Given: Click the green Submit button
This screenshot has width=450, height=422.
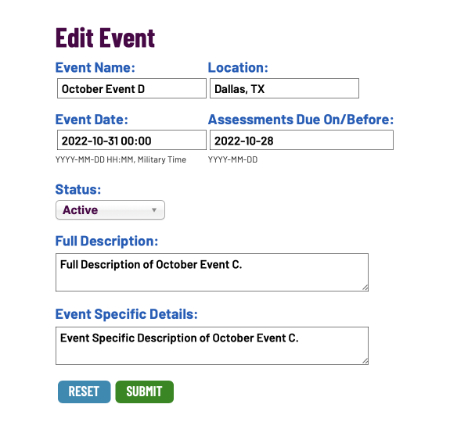Looking at the screenshot, I should click(144, 392).
